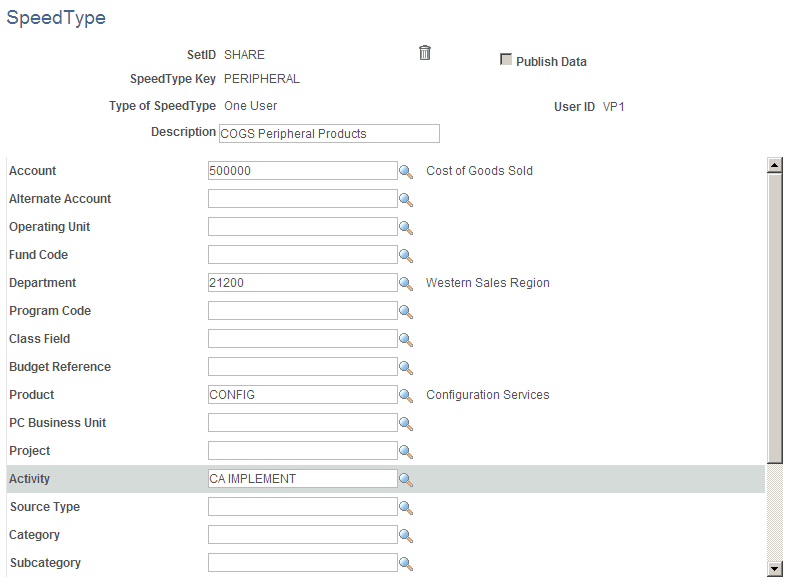Click the SetID value SHARE

click(244, 55)
